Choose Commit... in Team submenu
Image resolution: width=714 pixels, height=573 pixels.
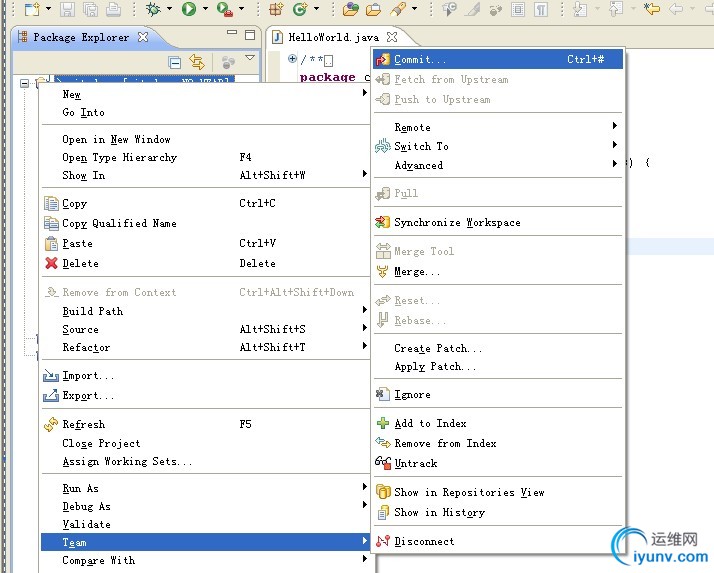498,59
